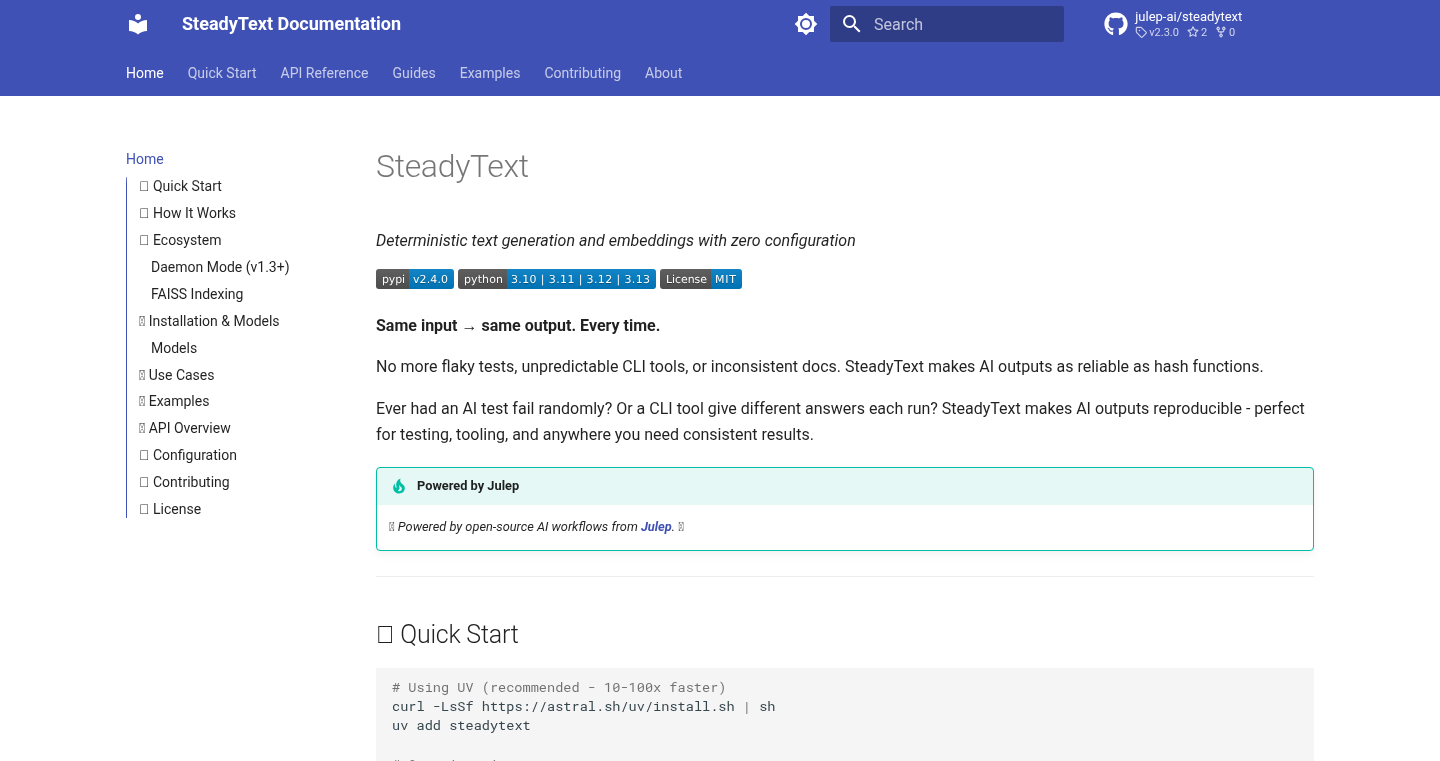Click the Quick Start section heading

tap(447, 634)
